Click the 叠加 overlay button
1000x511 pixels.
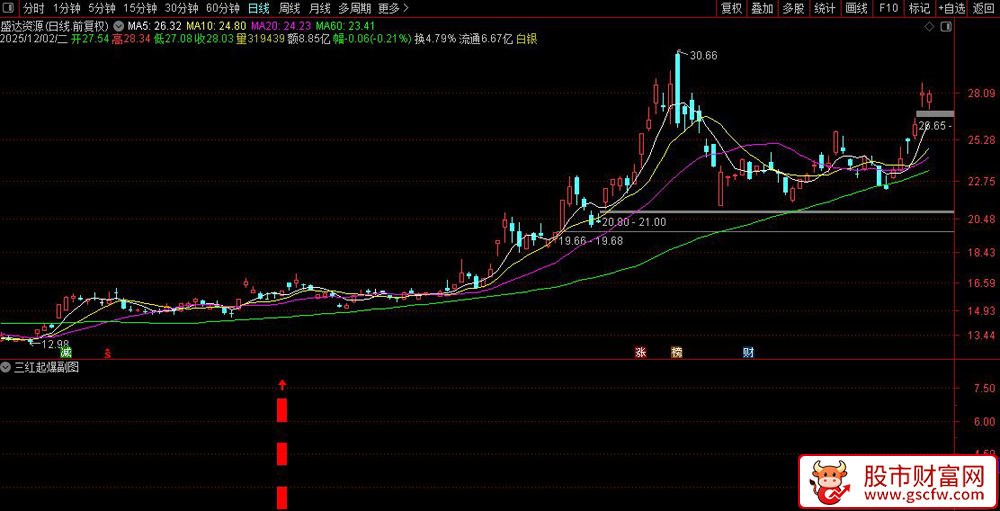762,8
